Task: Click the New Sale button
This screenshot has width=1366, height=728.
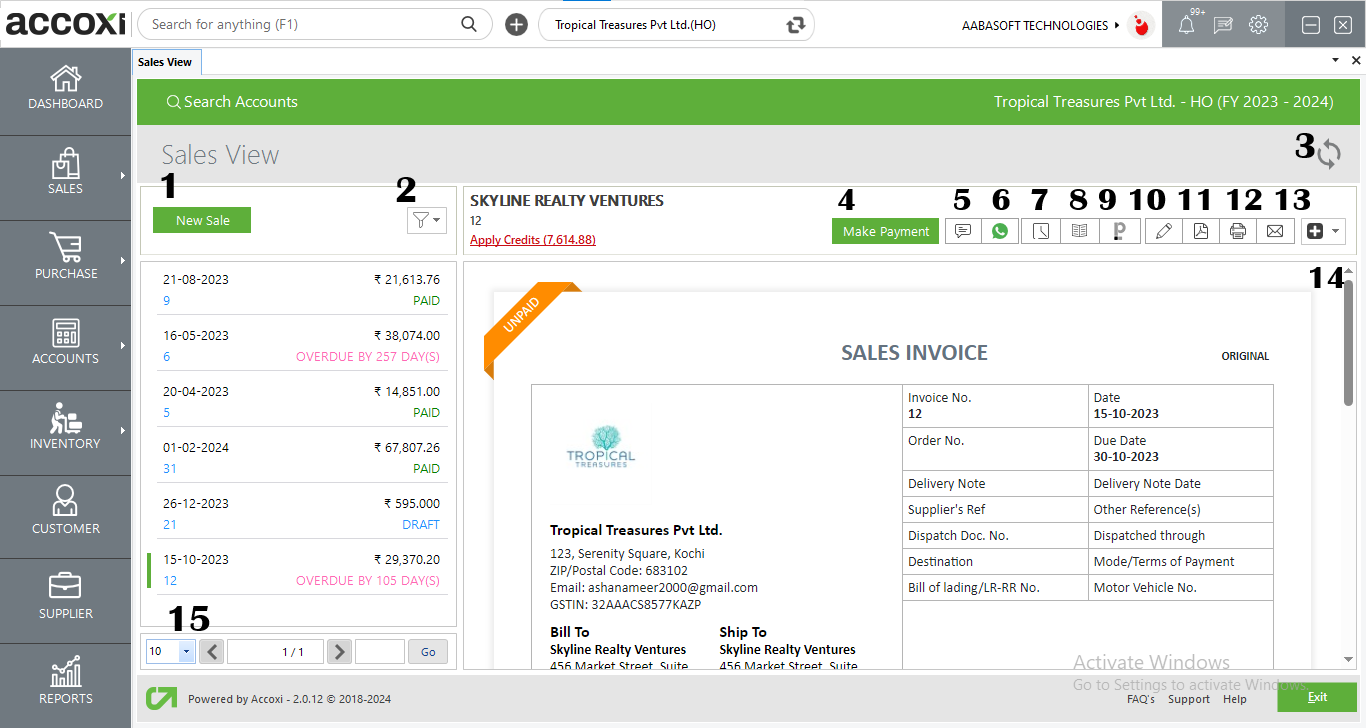Action: tap(202, 220)
